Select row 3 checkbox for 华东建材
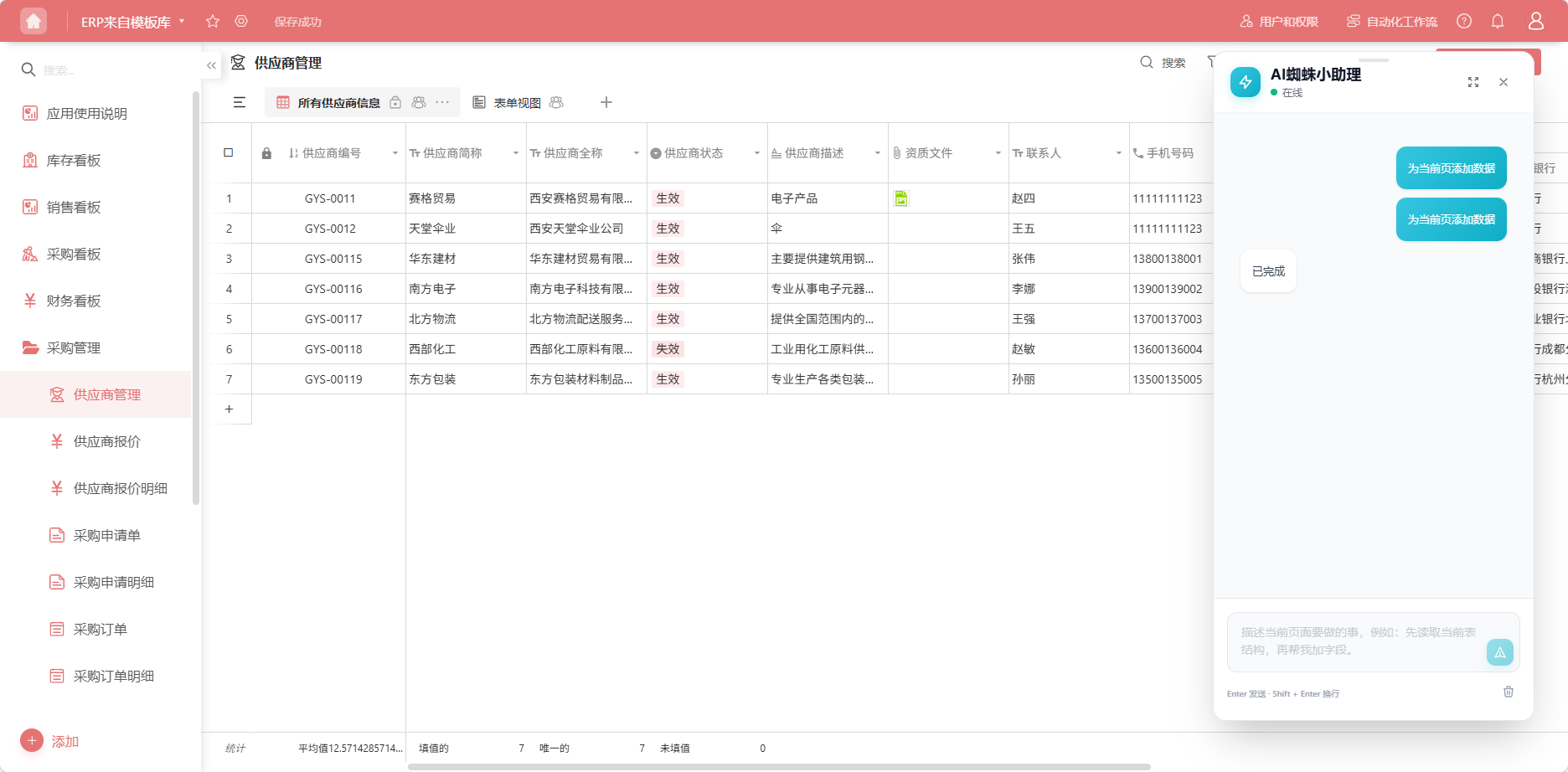The height and width of the screenshot is (772, 1568). click(x=228, y=258)
